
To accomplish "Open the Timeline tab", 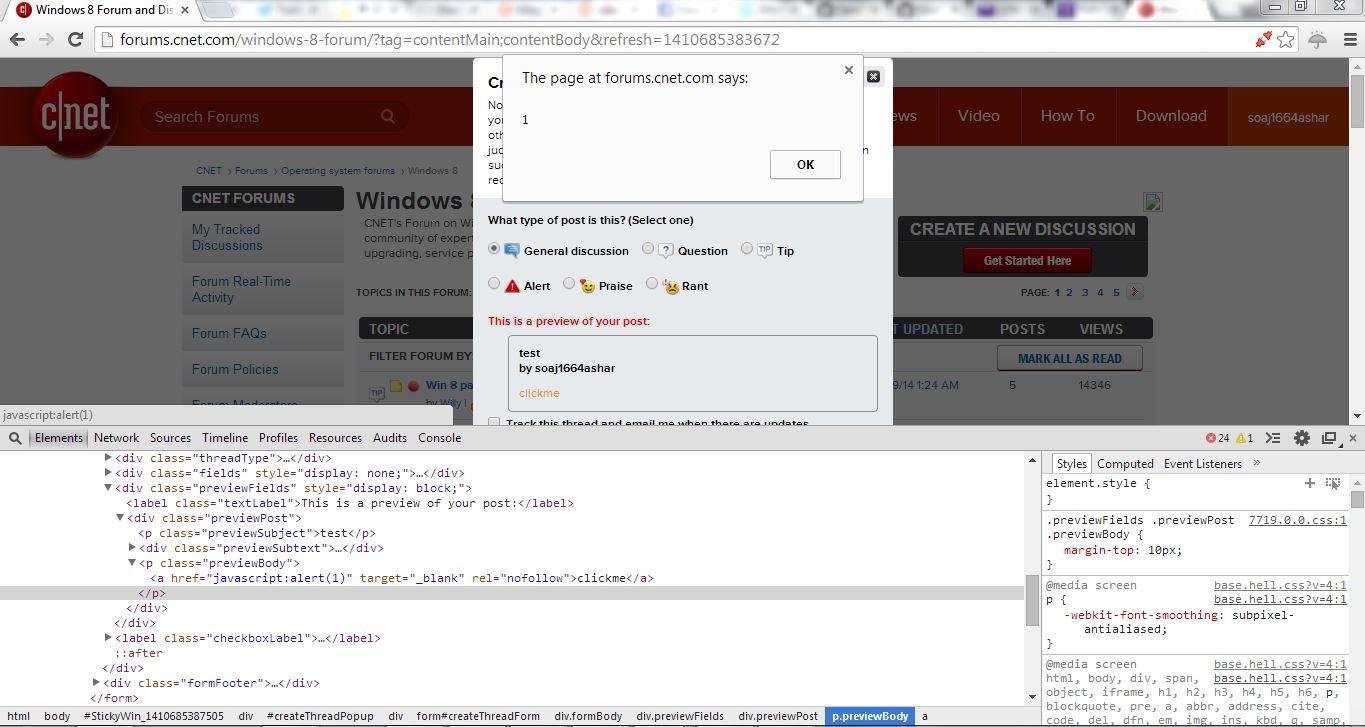I will [225, 438].
